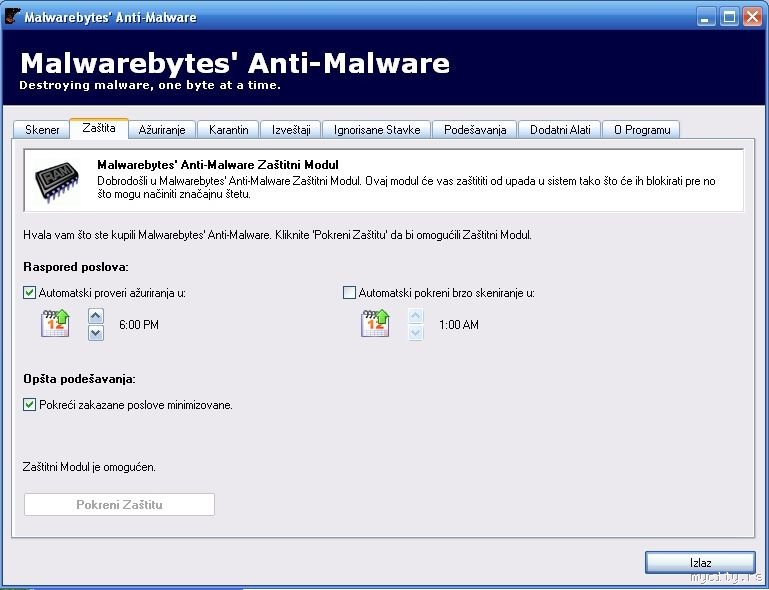Minimize the Malwarebytes window

pos(706,17)
